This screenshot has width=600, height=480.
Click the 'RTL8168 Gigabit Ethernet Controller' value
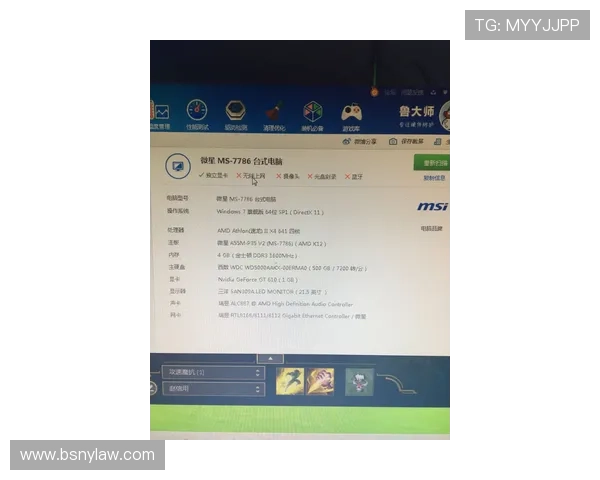292,316
